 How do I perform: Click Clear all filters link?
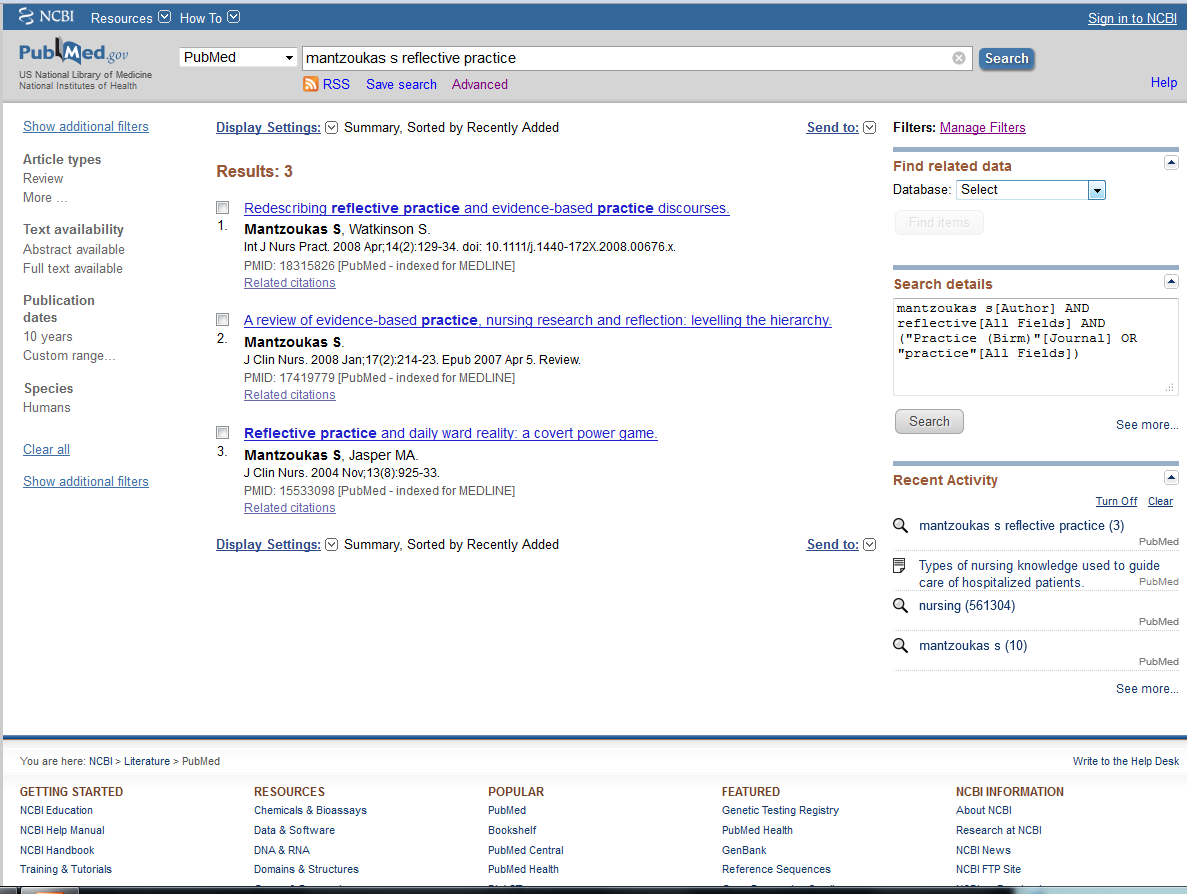[46, 449]
